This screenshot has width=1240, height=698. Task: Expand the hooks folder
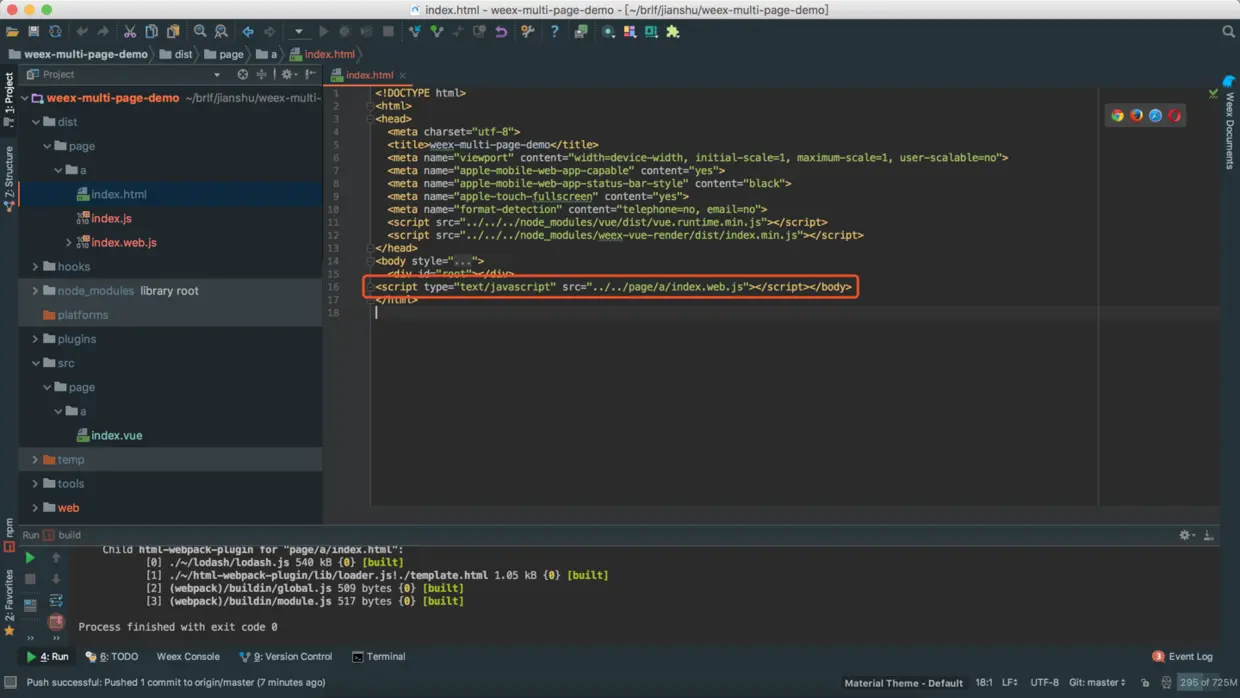[36, 267]
